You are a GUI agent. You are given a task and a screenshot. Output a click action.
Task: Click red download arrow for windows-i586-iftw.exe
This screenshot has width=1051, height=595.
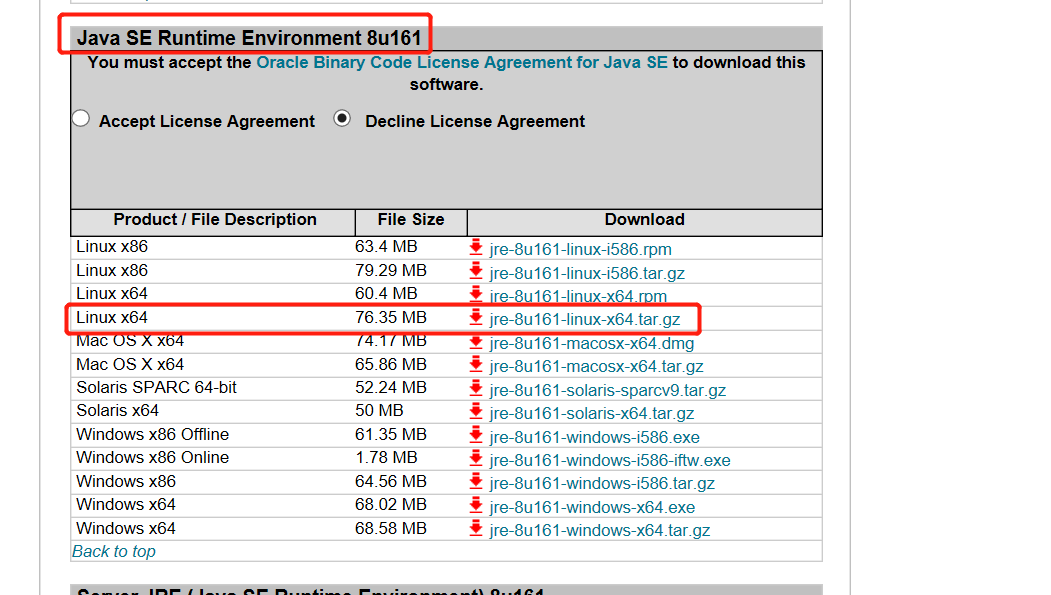476,458
